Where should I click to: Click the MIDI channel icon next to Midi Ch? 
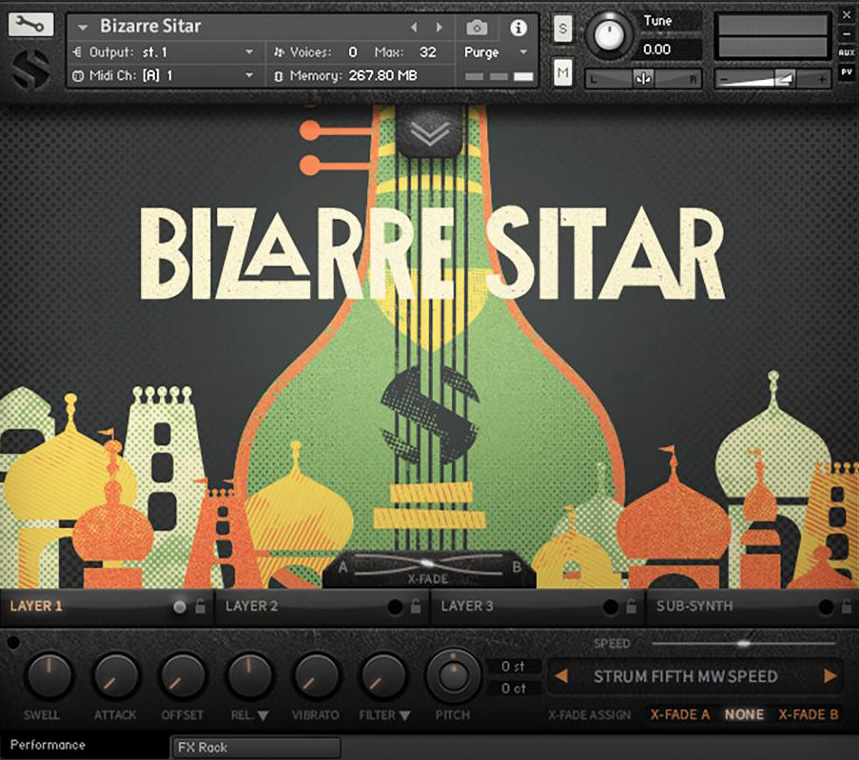pyautogui.click(x=80, y=75)
